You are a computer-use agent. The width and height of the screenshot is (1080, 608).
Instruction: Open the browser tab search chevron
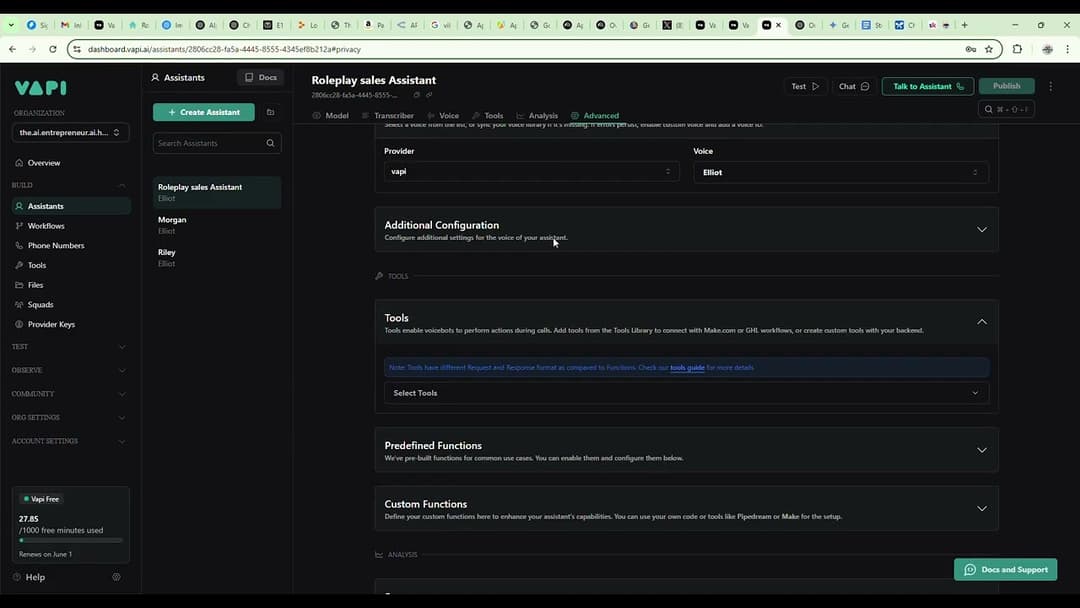(11, 25)
